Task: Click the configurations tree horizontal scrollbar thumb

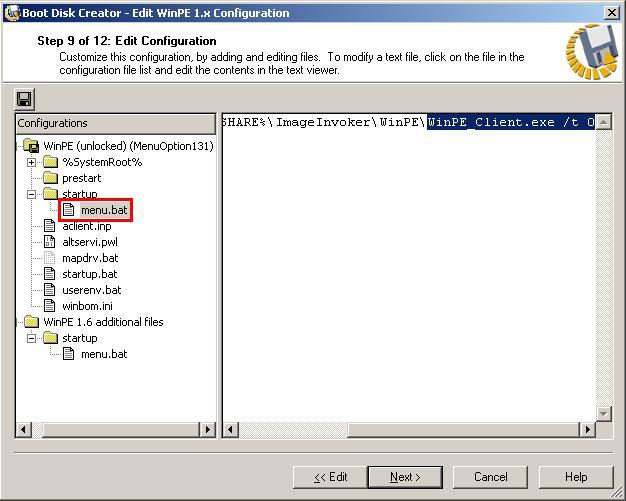Action: pyautogui.click(x=121, y=430)
